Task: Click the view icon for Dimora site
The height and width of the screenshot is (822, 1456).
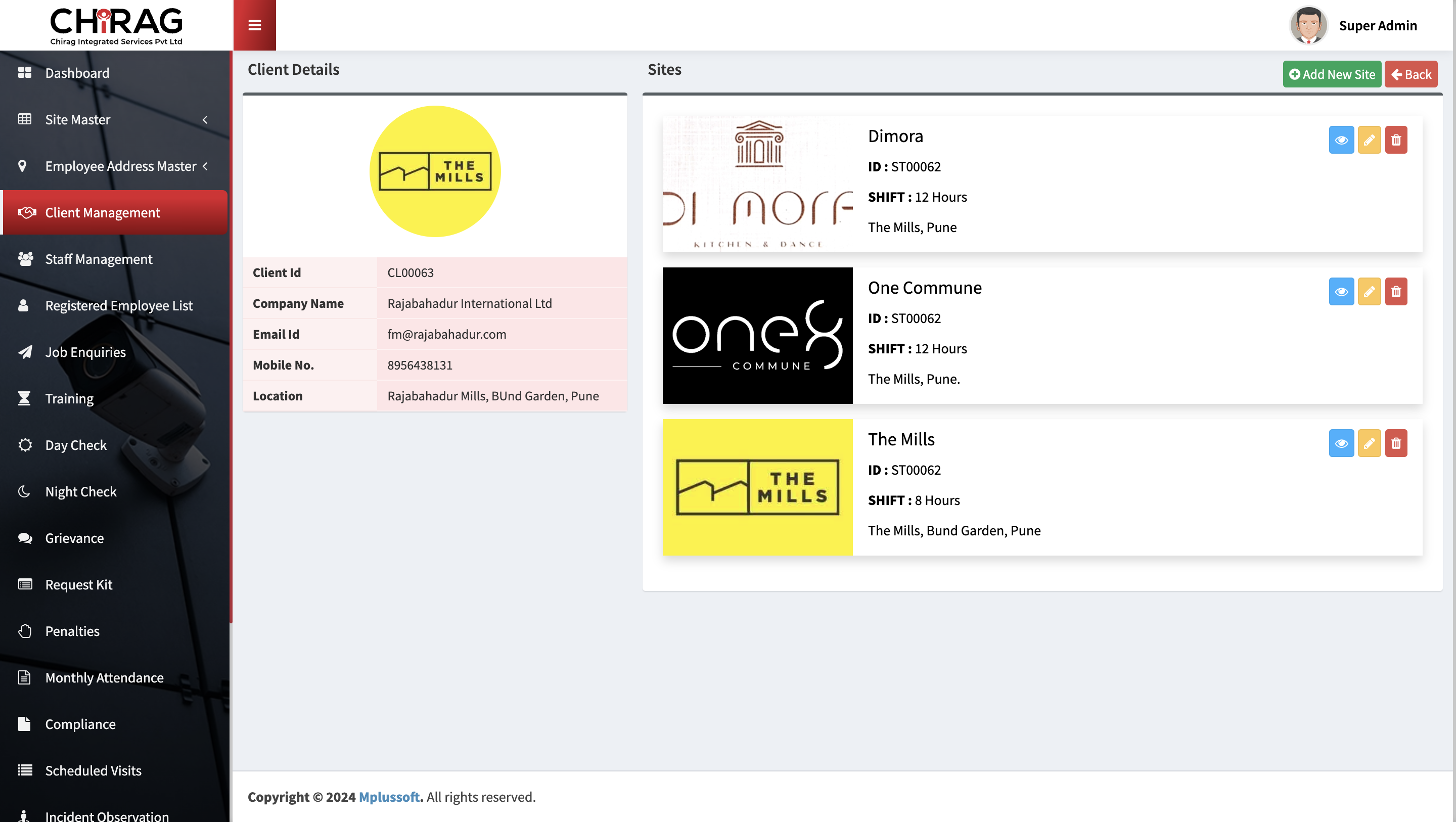Action: point(1341,140)
